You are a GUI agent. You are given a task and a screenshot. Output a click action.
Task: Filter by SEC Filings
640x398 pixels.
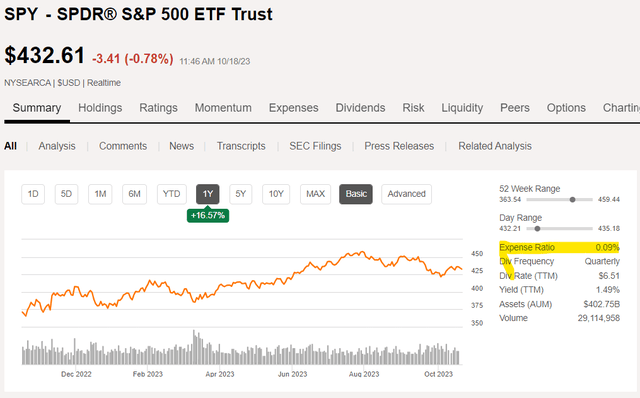(315, 146)
